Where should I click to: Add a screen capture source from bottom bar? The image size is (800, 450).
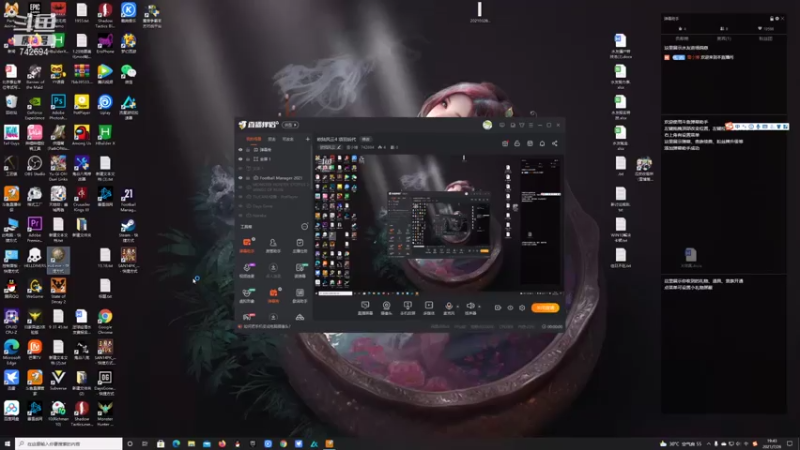pos(365,307)
